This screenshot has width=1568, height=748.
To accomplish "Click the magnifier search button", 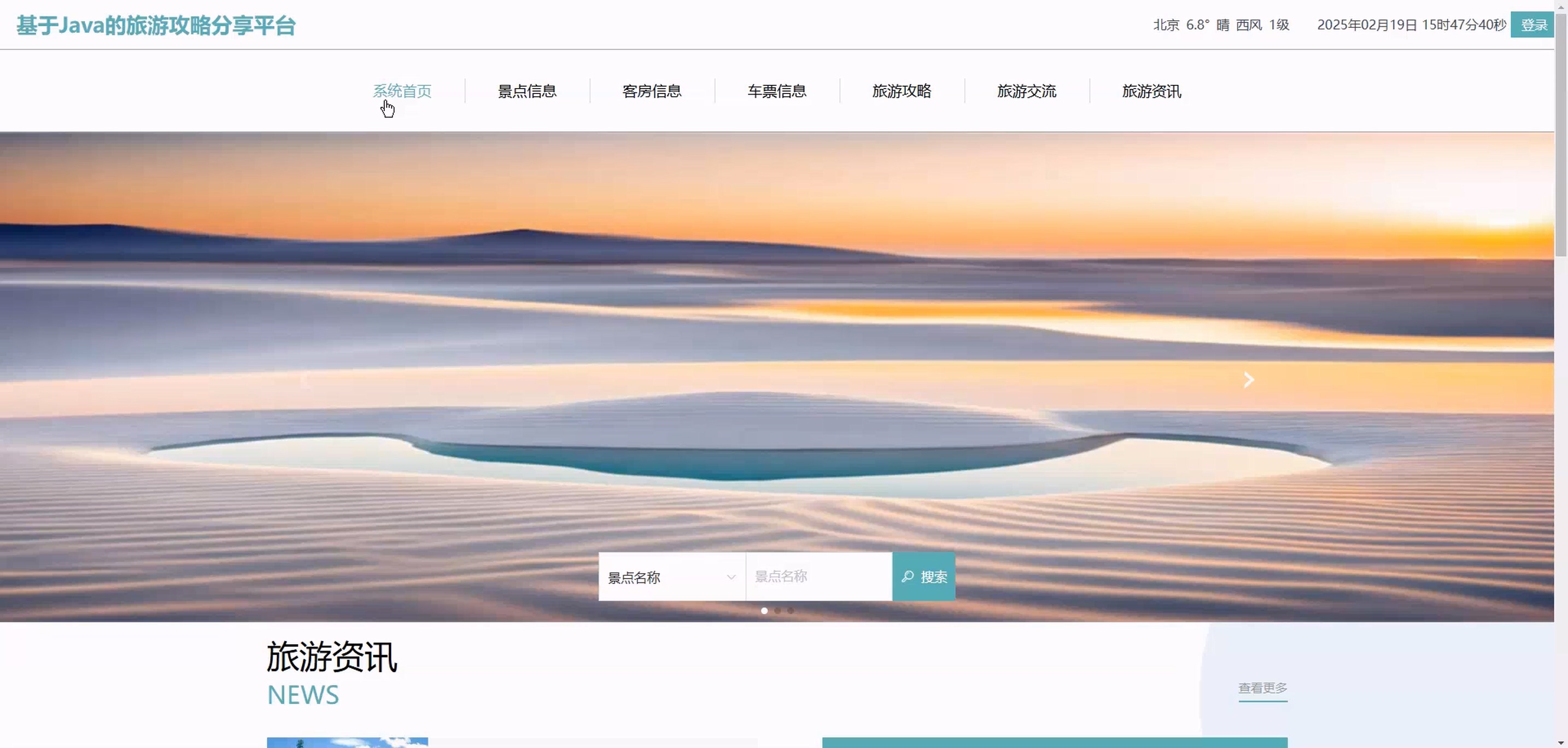I will 923,576.
